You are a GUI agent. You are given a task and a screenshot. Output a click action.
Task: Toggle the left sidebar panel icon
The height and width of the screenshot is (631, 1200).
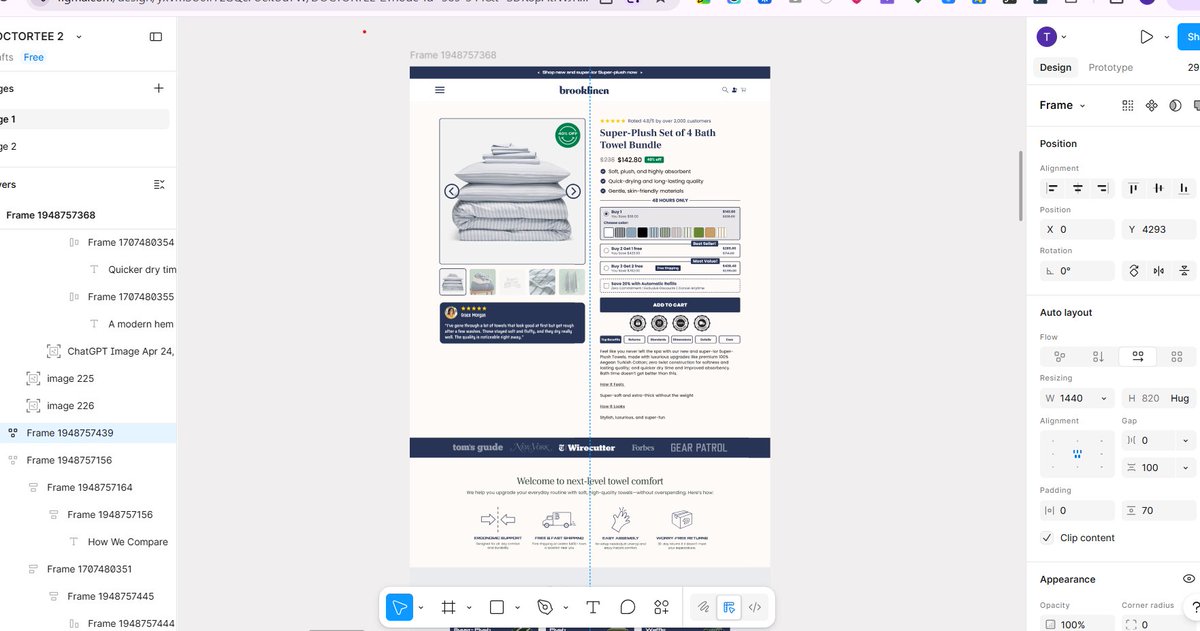pos(156,37)
